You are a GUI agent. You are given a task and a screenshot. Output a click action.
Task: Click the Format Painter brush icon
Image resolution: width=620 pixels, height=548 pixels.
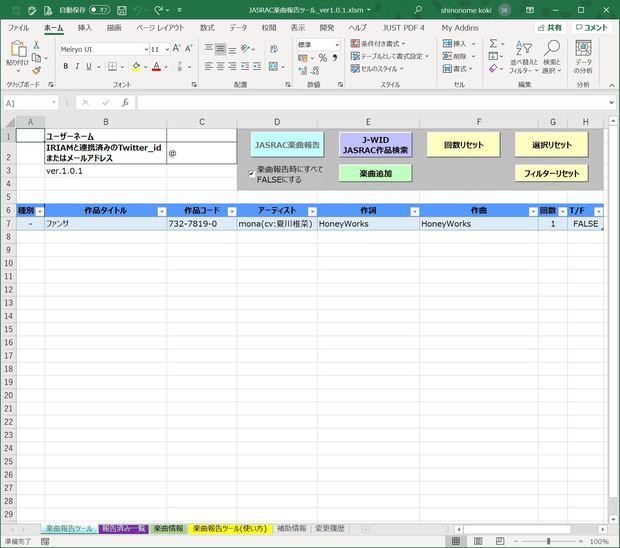36,71
